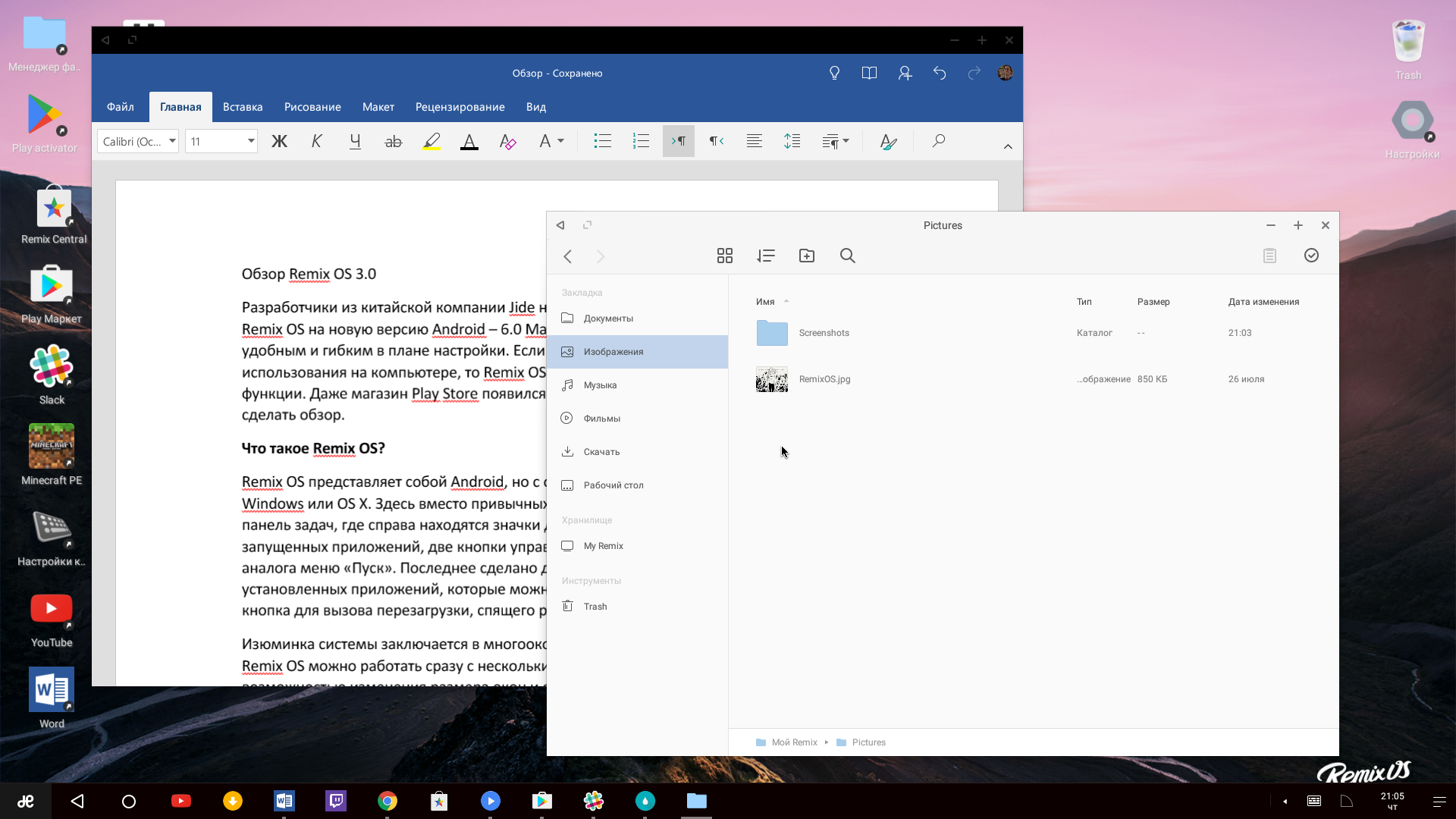1456x819 pixels.
Task: Select Музыка in the sidebar
Action: coord(637,385)
